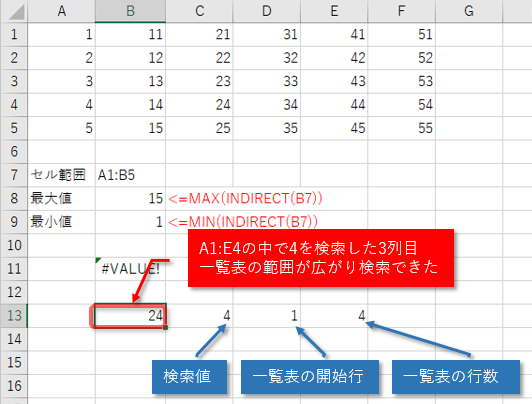Select column B header
This screenshot has height=404, width=532.
click(x=130, y=11)
